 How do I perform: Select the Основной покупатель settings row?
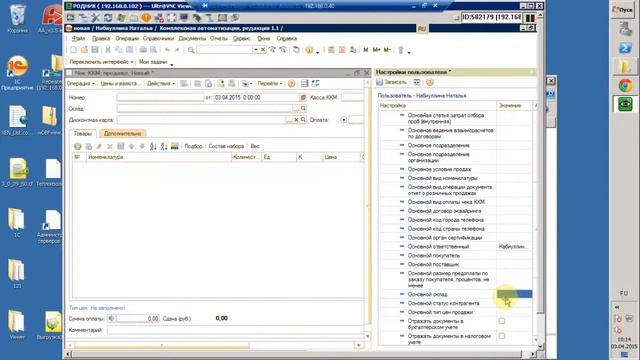[x=456, y=256]
